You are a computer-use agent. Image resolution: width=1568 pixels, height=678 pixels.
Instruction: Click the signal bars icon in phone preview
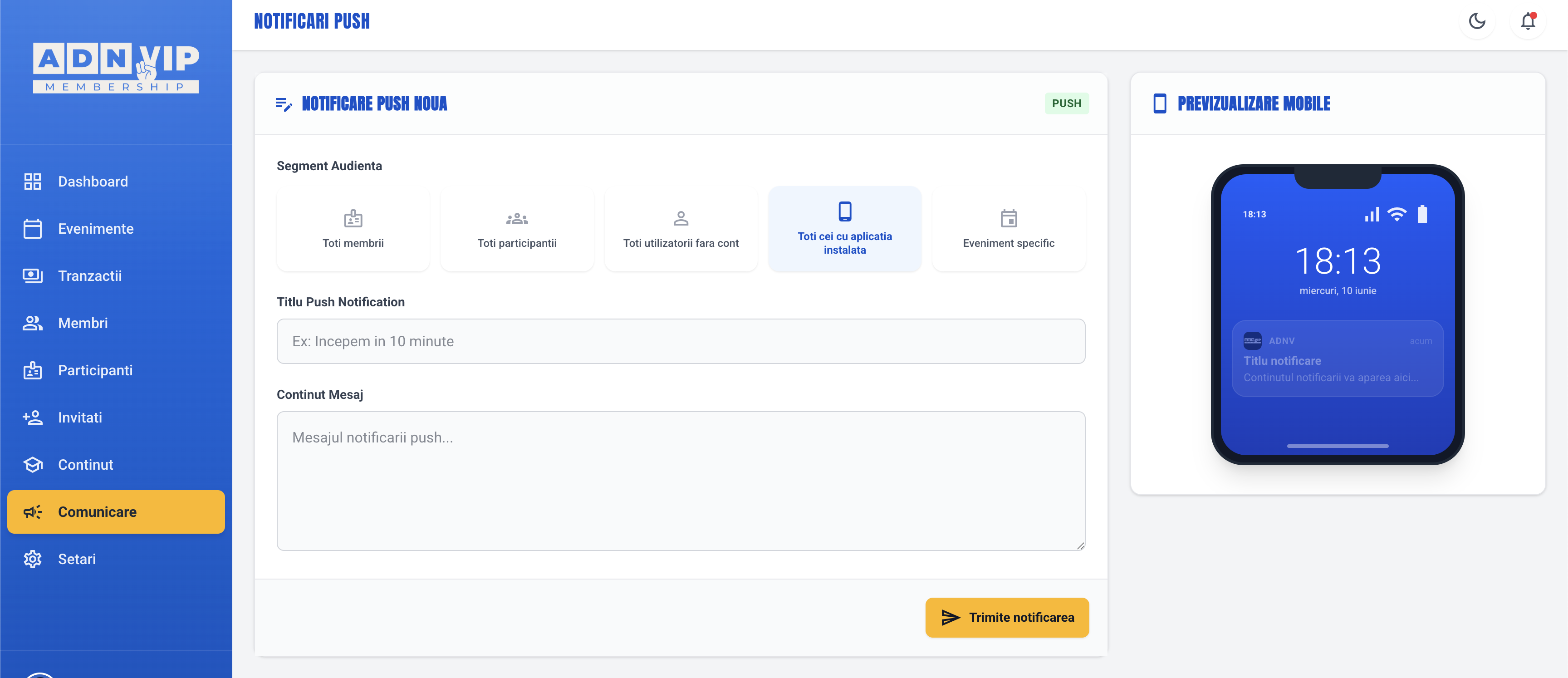[1372, 214]
